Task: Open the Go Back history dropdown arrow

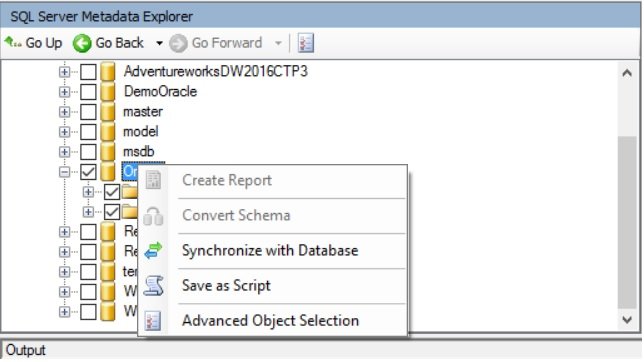Action: click(159, 43)
